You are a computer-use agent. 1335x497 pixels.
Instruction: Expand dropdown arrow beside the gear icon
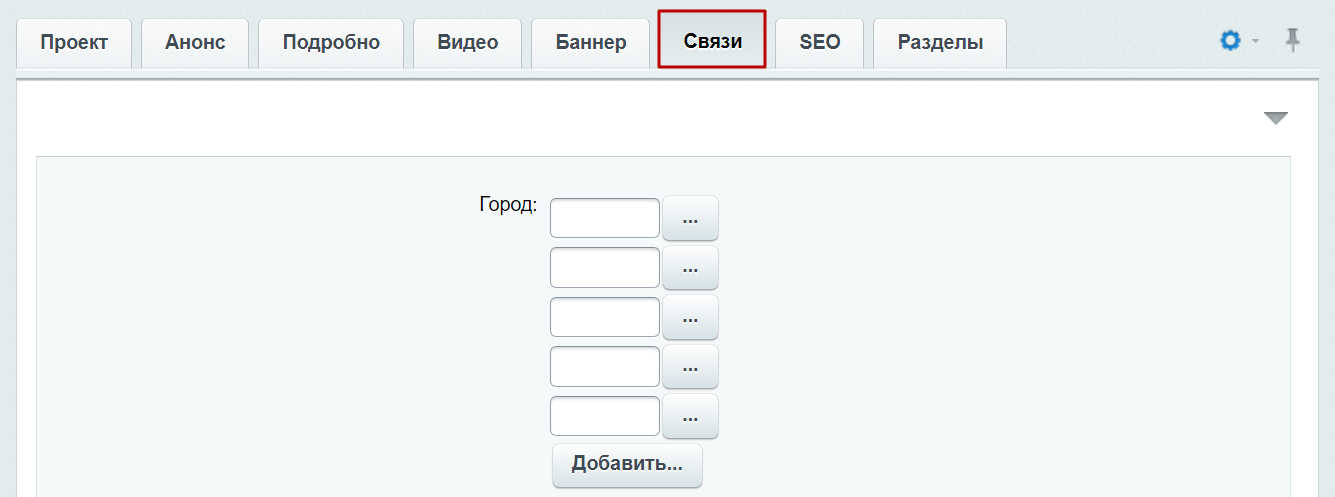(x=1255, y=42)
